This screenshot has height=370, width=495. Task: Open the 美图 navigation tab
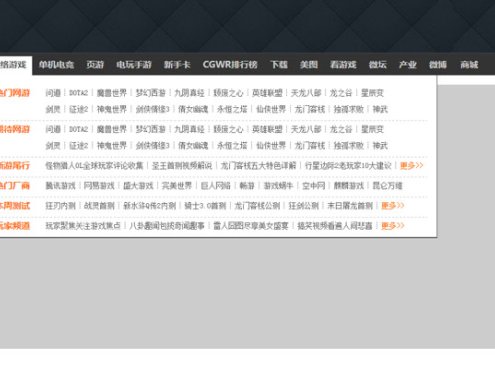(309, 64)
